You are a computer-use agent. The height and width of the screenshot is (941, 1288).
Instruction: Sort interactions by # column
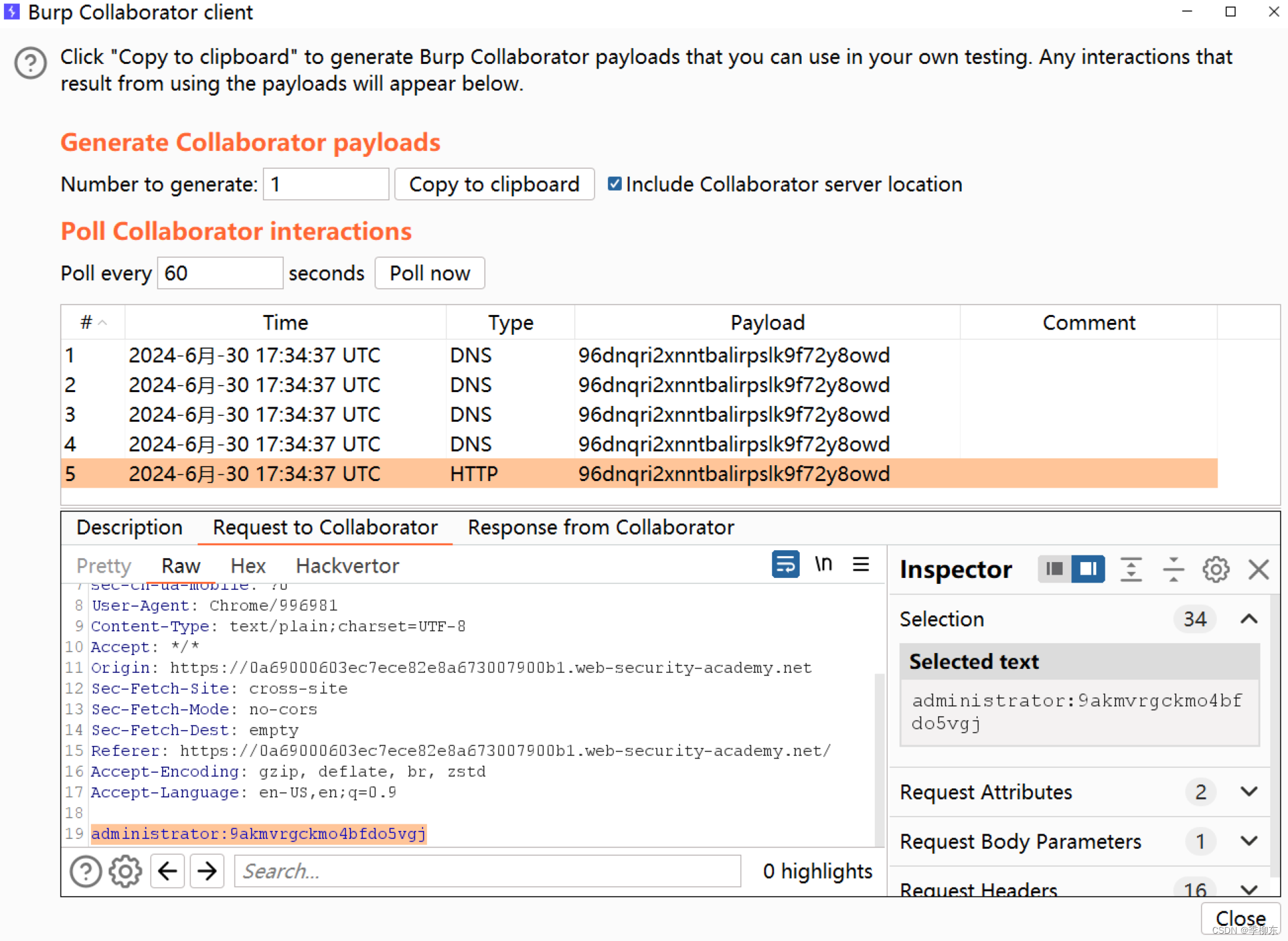pos(93,322)
